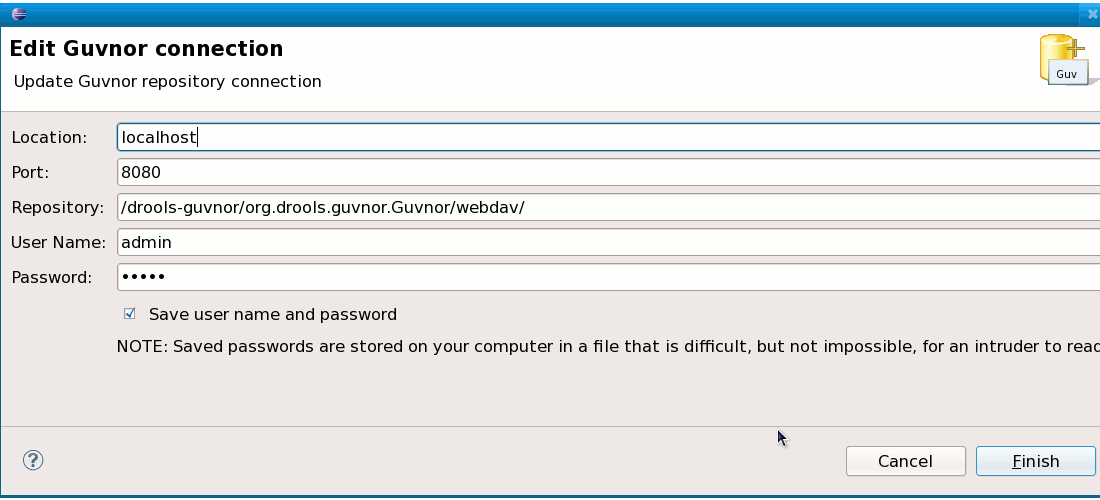
Task: Click the 'Password:' field label
Action: click(52, 278)
